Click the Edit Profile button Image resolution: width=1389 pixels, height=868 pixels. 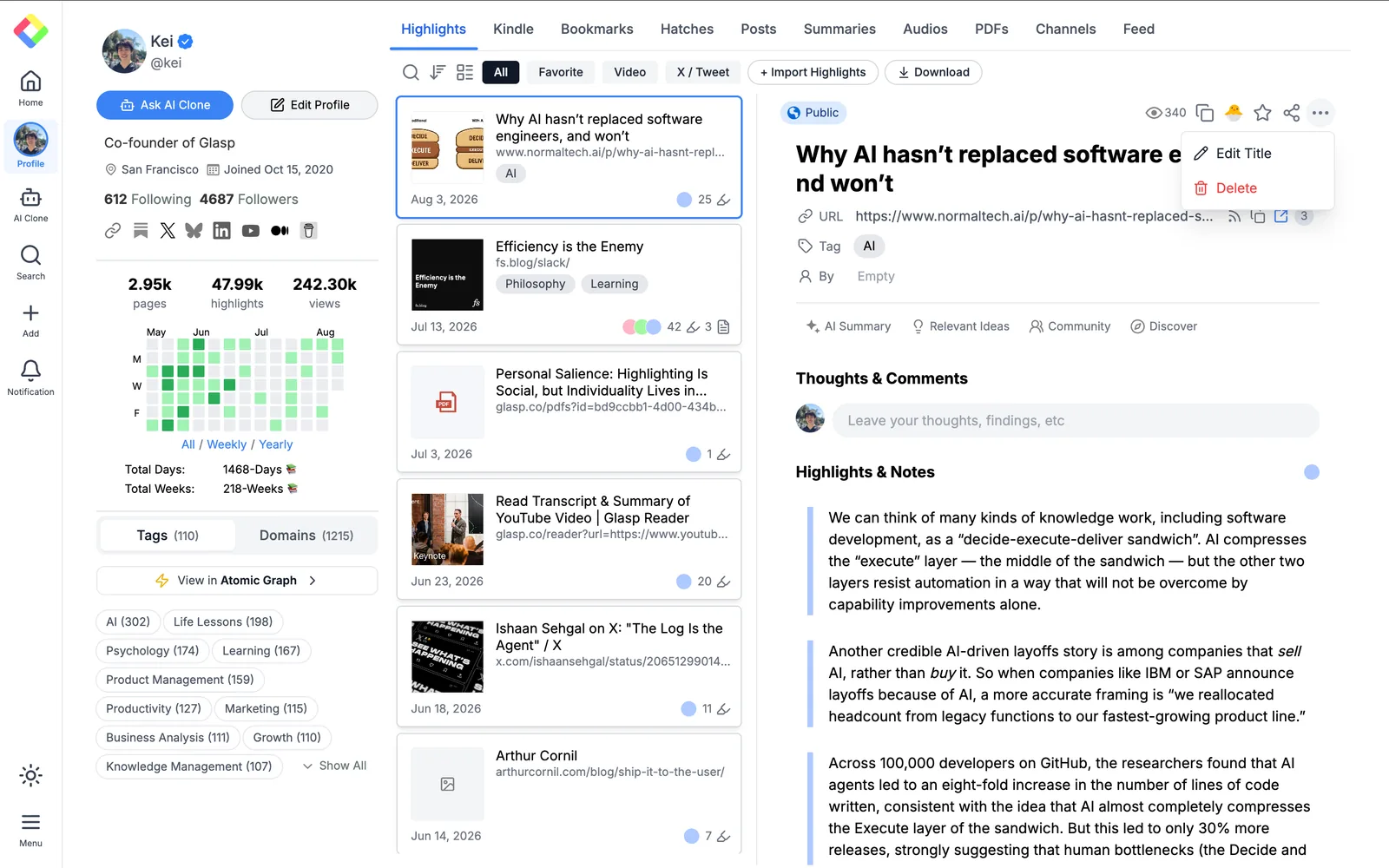[x=310, y=105]
